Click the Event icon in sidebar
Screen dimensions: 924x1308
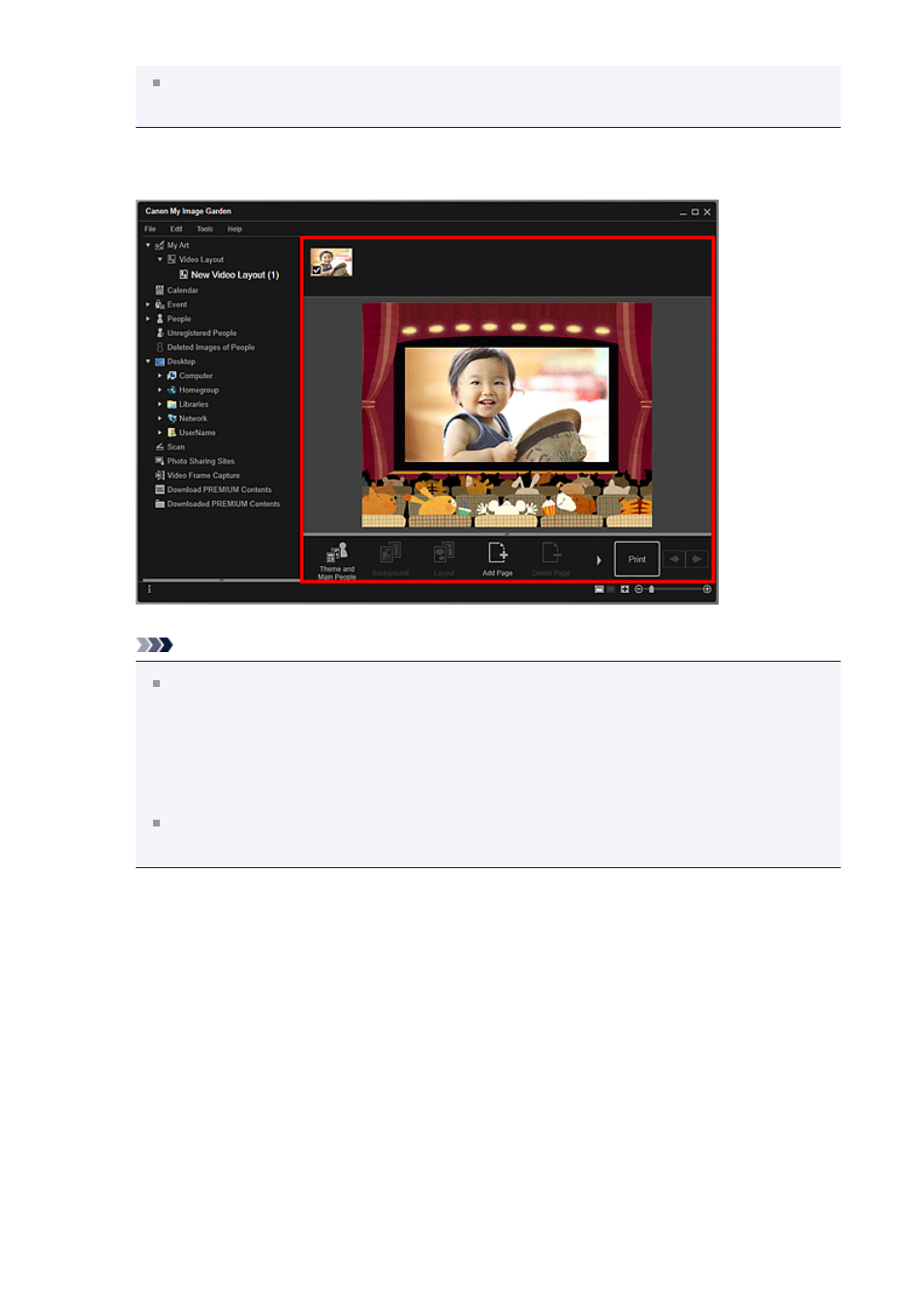pyautogui.click(x=160, y=304)
